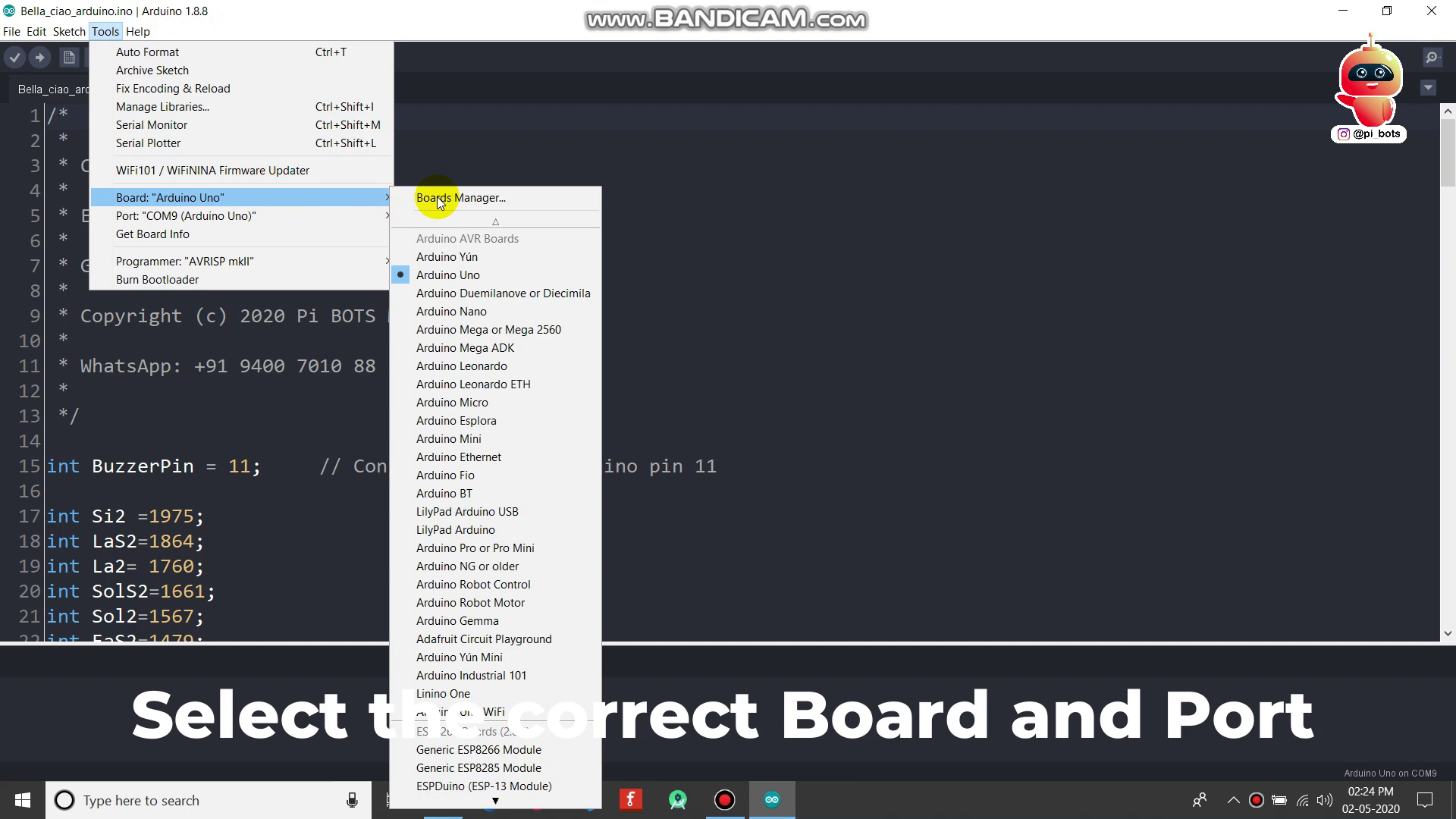
Task: Open the Sketch menu
Action: pos(69,32)
